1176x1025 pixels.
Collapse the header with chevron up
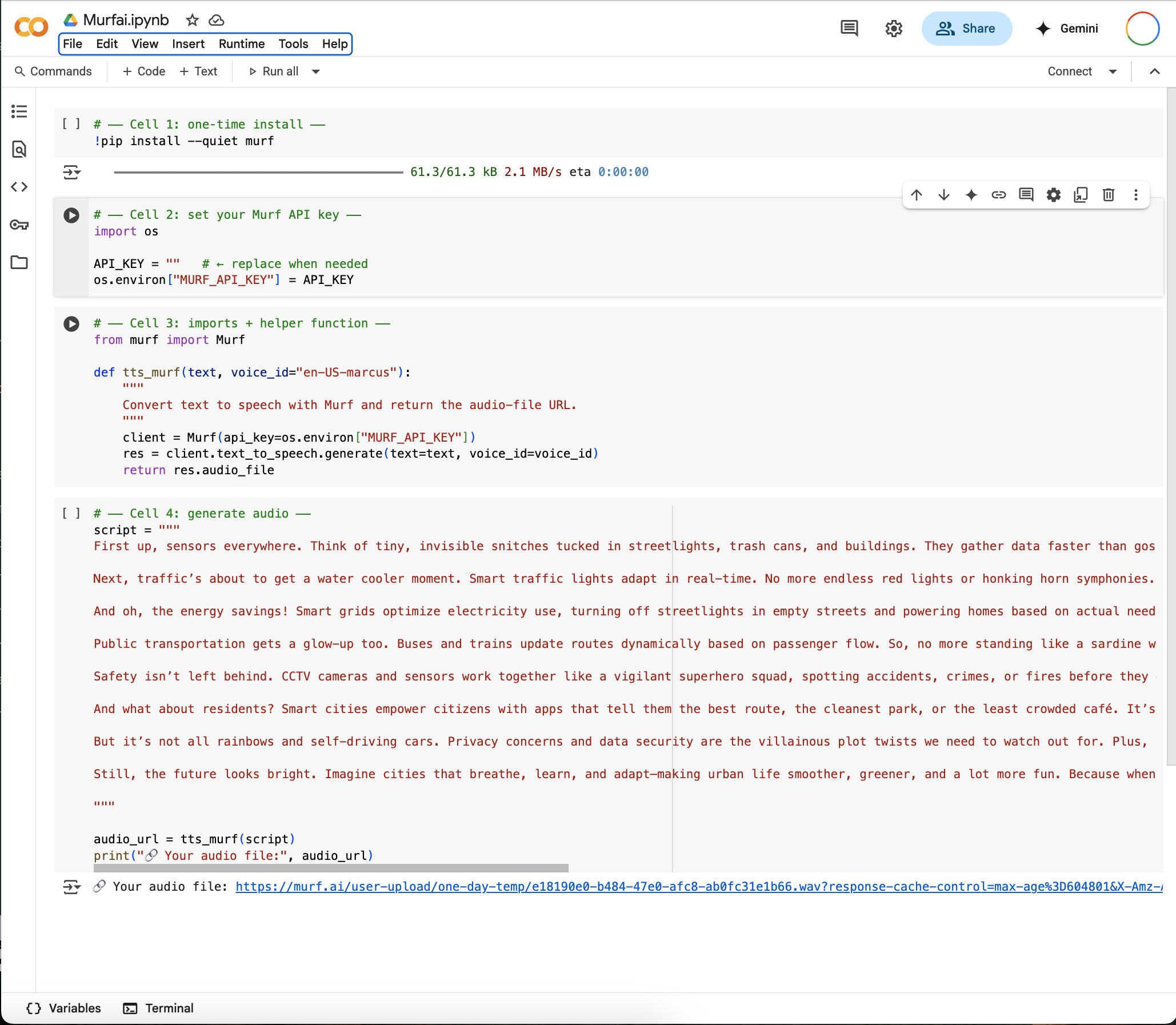click(1154, 71)
